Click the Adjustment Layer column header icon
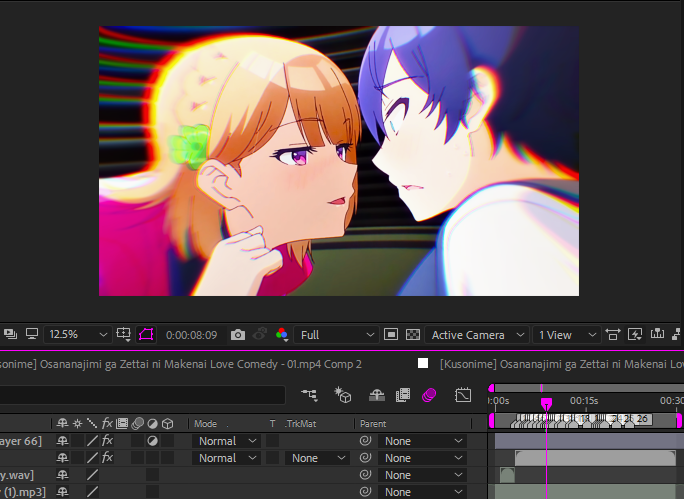This screenshot has height=499, width=684. (153, 423)
